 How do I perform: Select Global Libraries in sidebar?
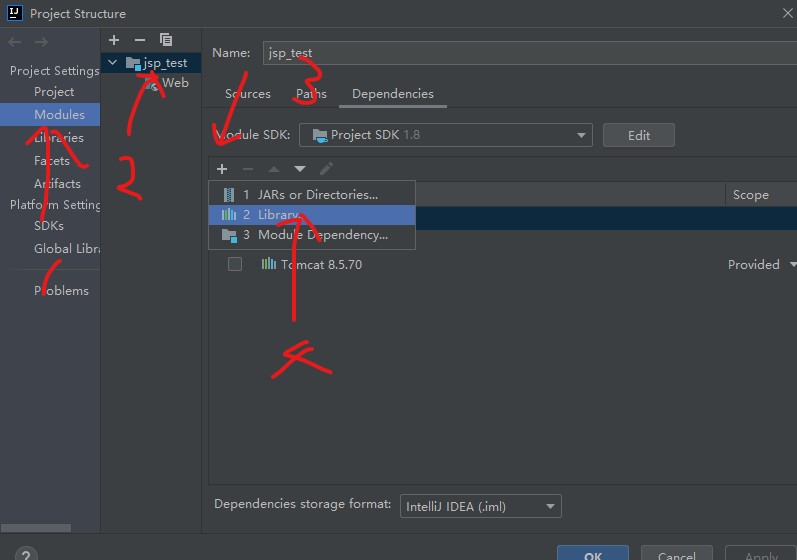67,248
